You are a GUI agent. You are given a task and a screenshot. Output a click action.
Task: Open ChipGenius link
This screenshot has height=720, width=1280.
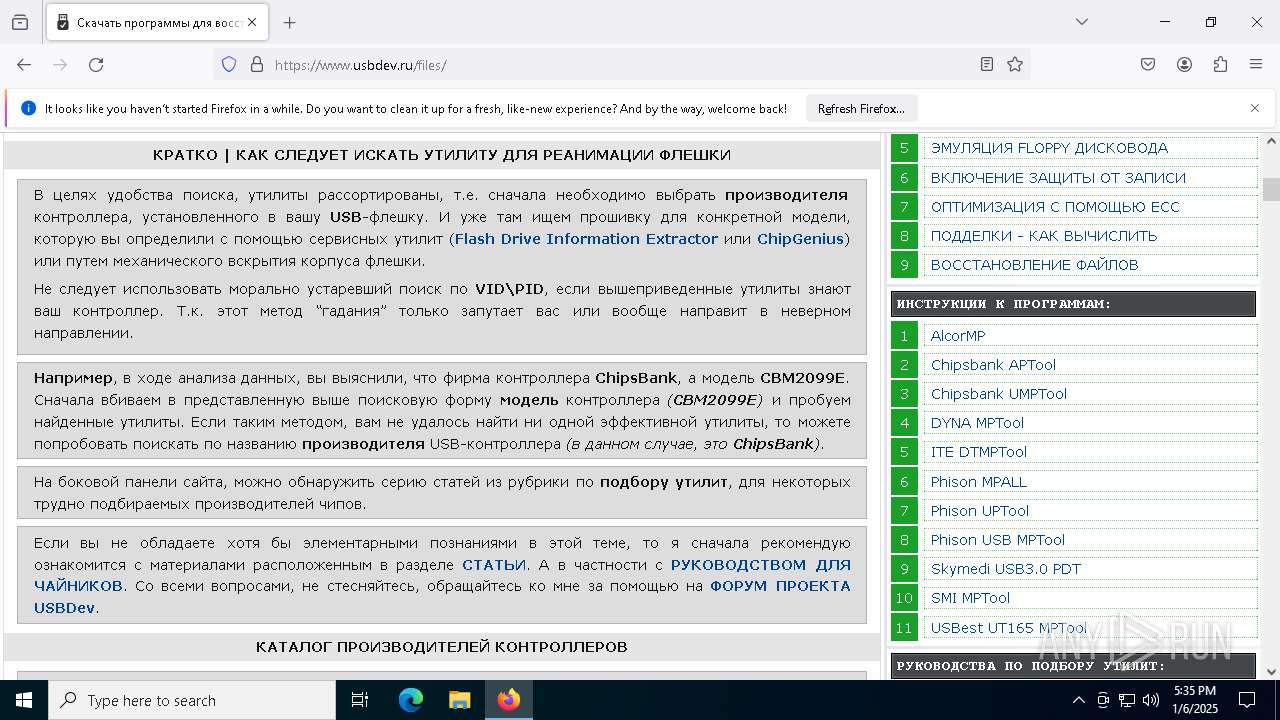(x=800, y=239)
